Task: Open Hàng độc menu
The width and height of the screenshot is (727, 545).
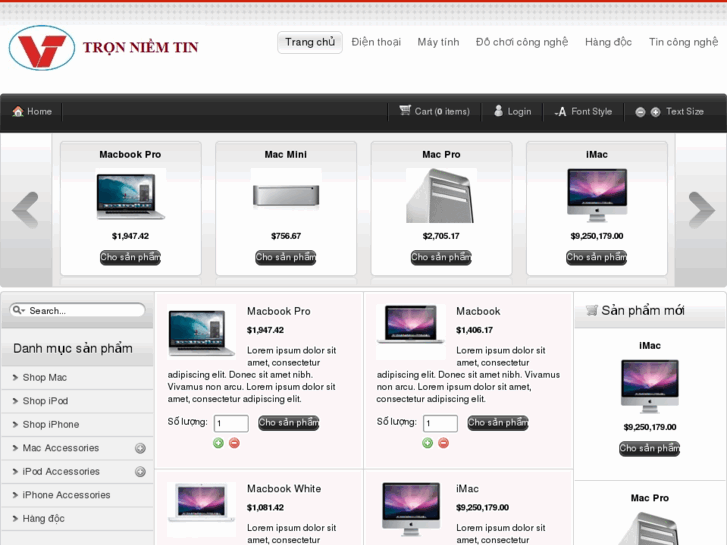Action: [x=608, y=42]
